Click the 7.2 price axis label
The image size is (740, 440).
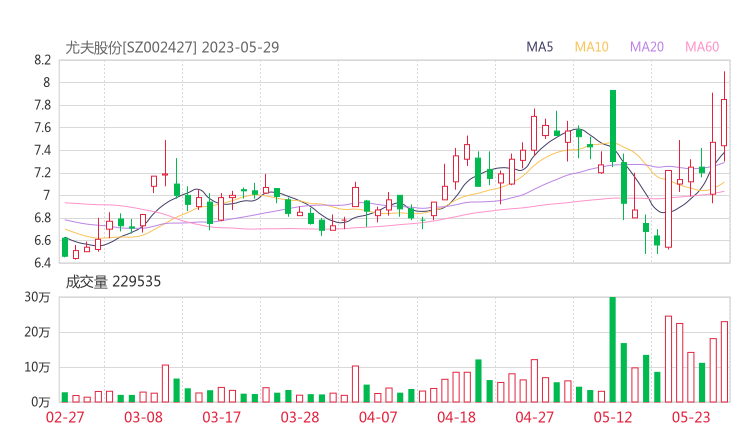(x=42, y=173)
